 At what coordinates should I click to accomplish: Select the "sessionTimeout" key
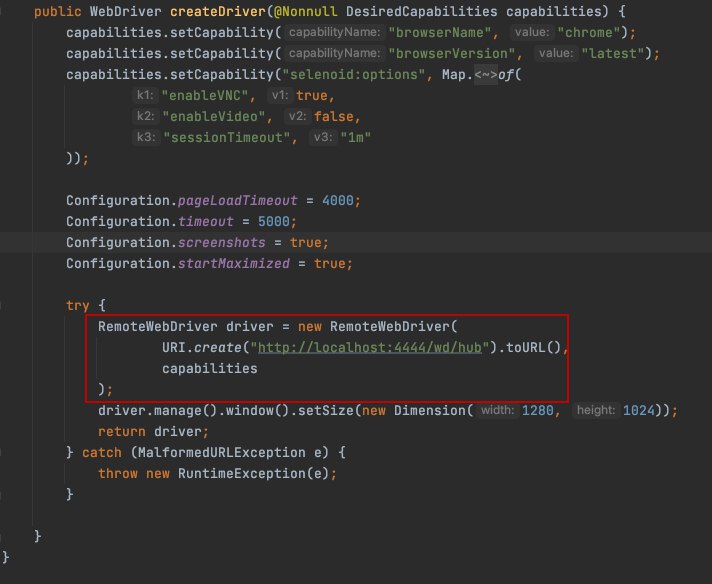(226, 138)
